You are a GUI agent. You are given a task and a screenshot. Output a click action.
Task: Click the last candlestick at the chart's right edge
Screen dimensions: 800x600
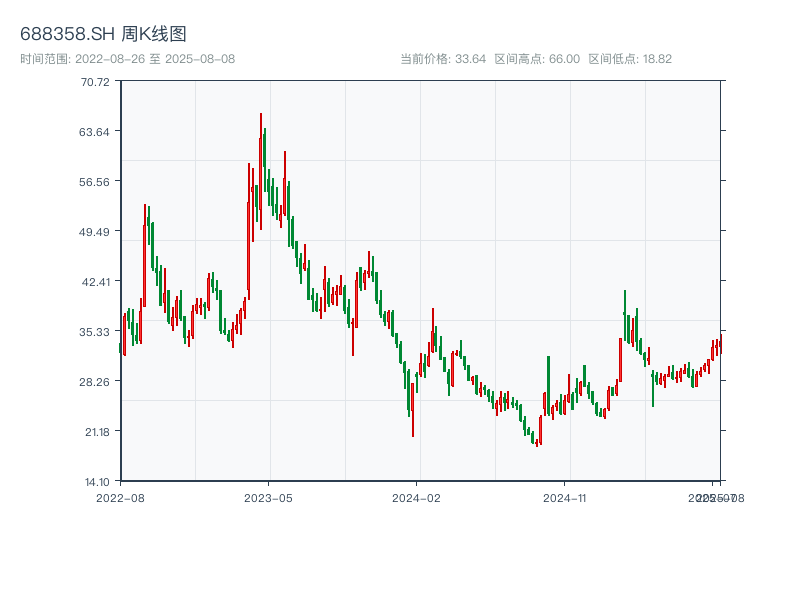(720, 344)
